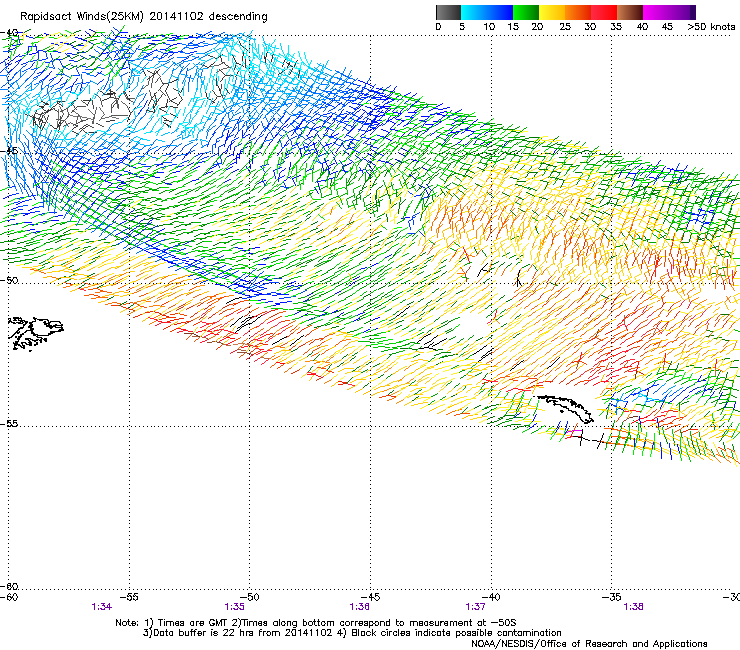Viewport: 740px width, 650px height.
Task: Click the cyan 5-10 knots legend swatch
Action: pos(474,12)
